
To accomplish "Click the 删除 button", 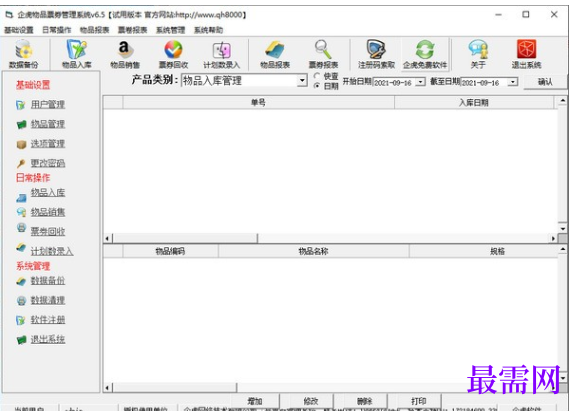I will point(364,401).
